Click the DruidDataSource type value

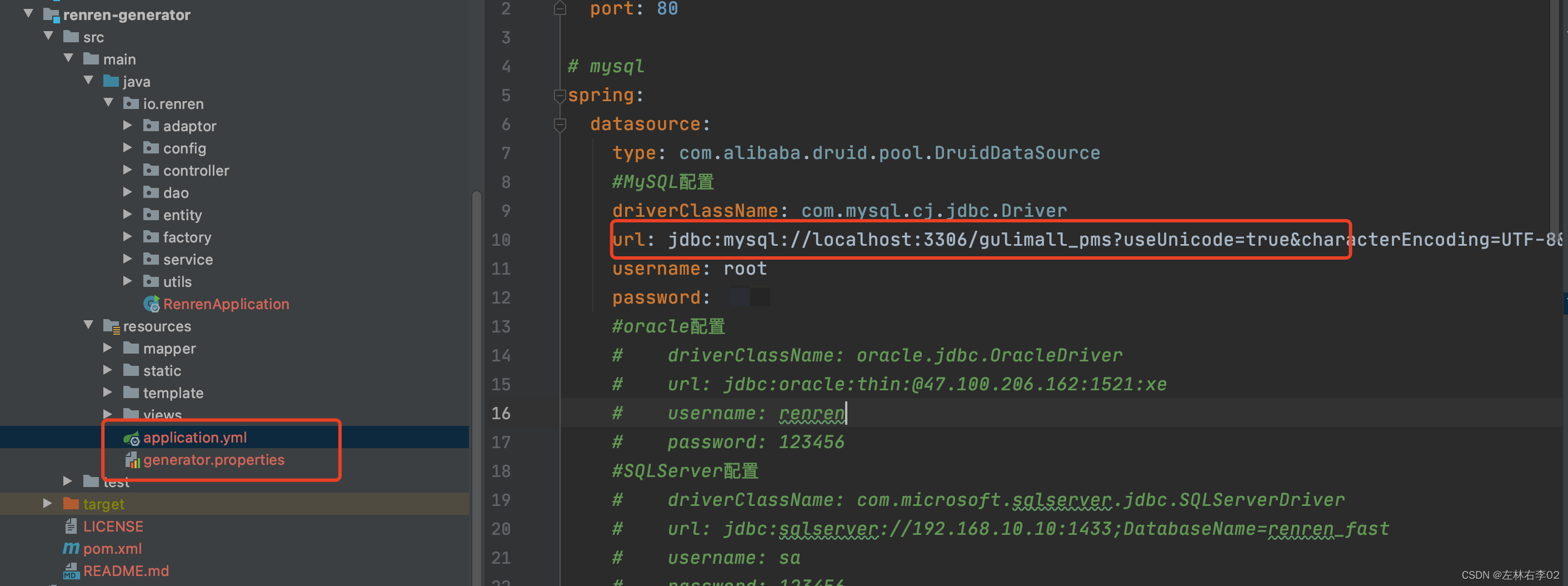click(890, 153)
